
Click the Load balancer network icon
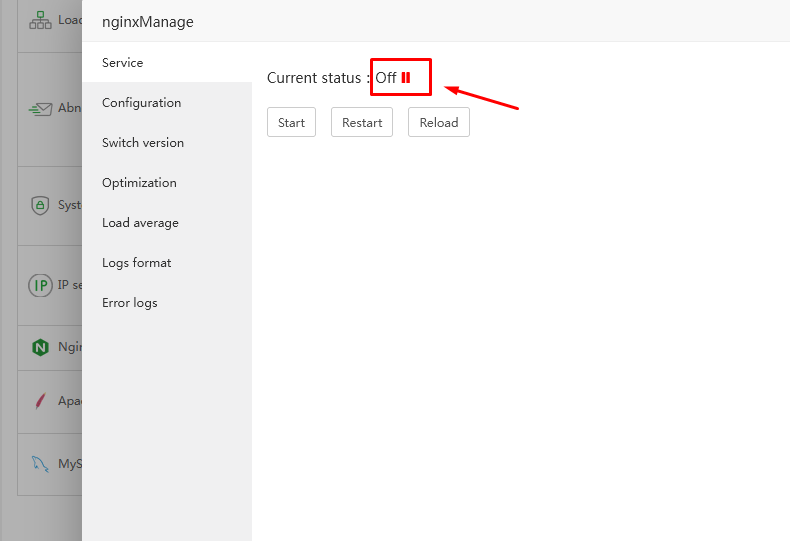click(x=40, y=20)
